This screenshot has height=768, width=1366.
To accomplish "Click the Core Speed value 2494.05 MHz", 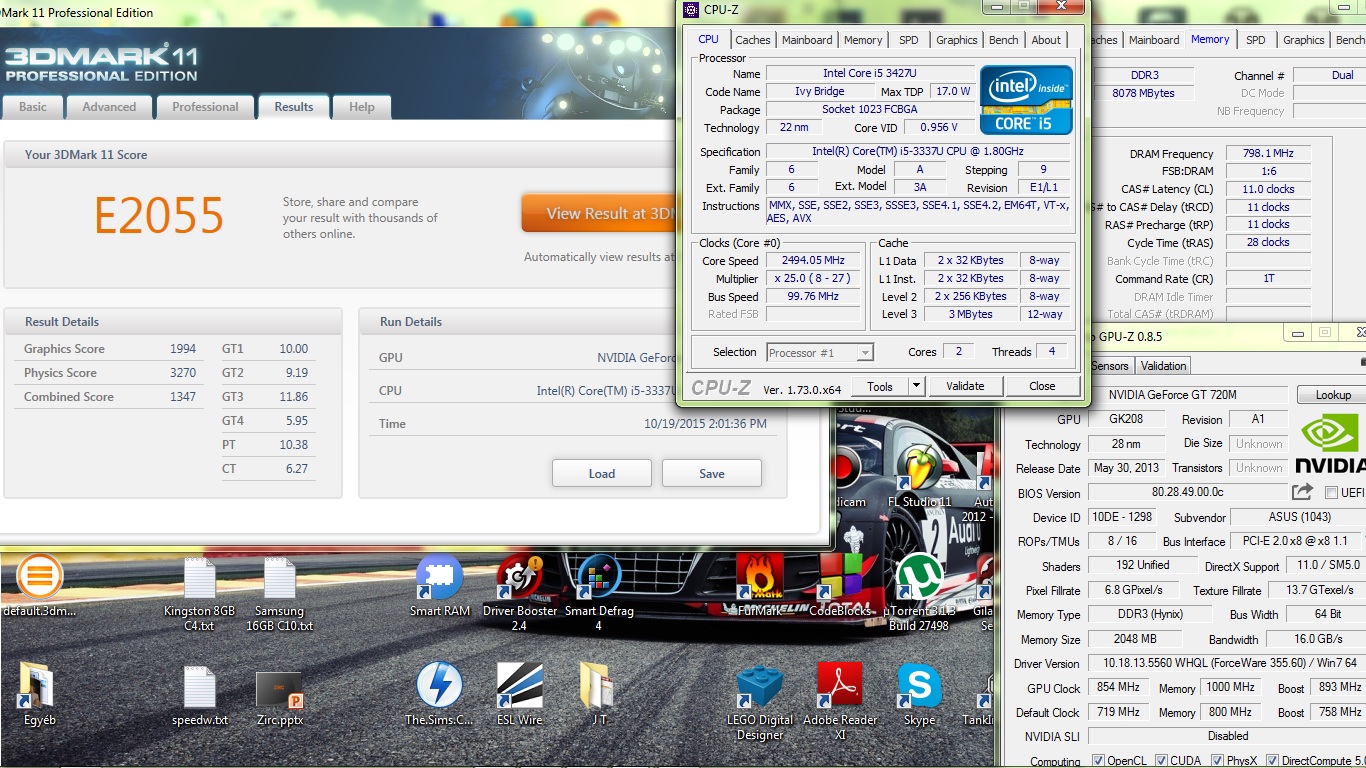I will 813,261.
